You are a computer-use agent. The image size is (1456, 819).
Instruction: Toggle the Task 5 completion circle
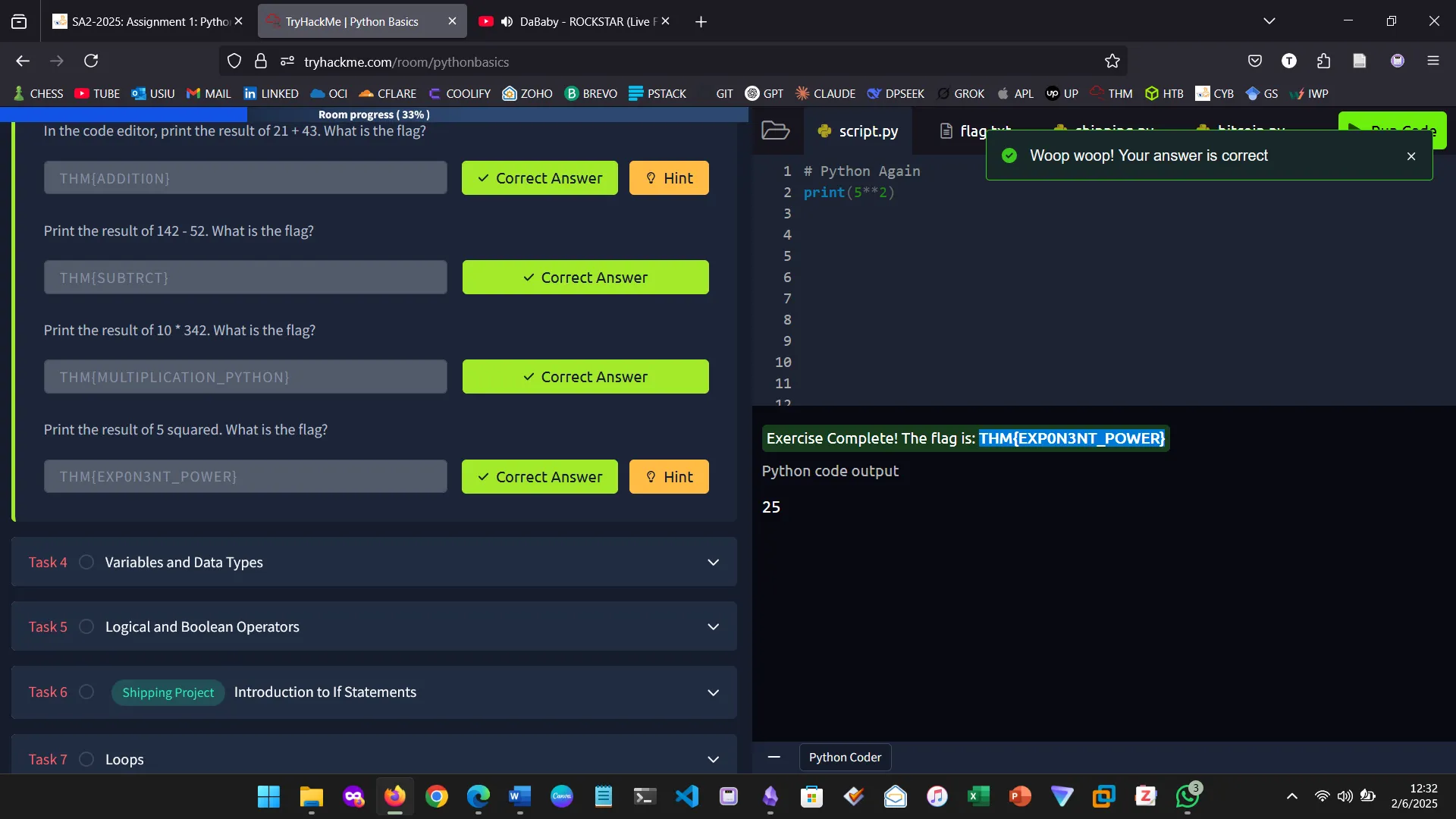pyautogui.click(x=86, y=626)
